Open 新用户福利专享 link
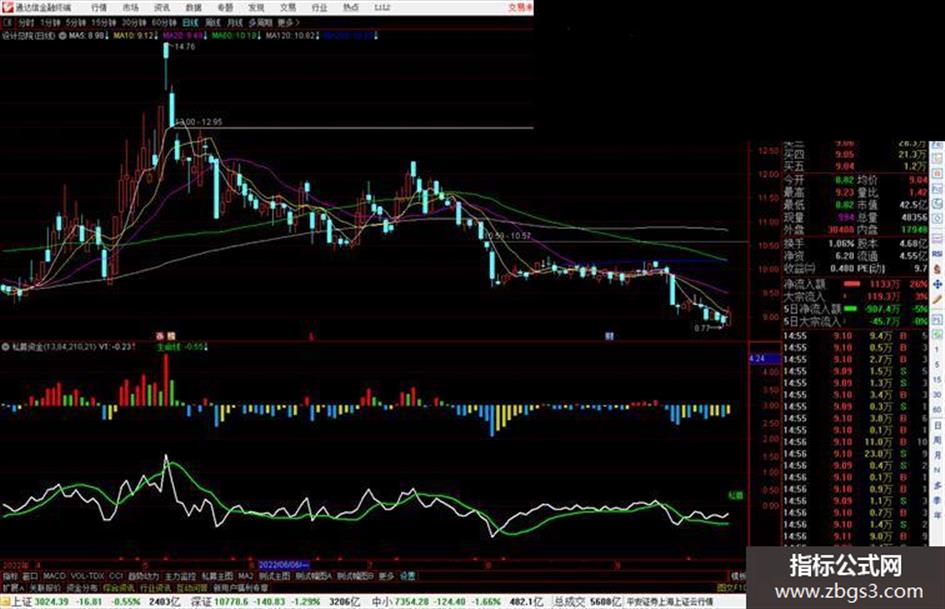This screenshot has width=945, height=609. point(241,587)
